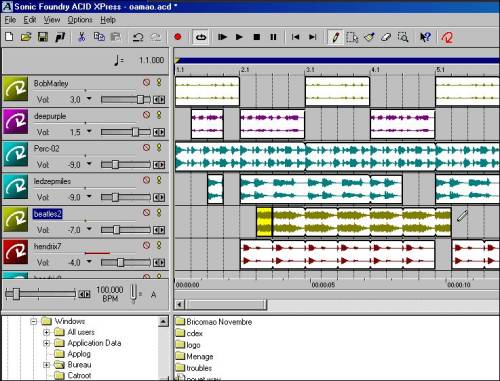Image resolution: width=500 pixels, height=381 pixels.
Task: Expand the Application Data folder
Action: (x=46, y=343)
